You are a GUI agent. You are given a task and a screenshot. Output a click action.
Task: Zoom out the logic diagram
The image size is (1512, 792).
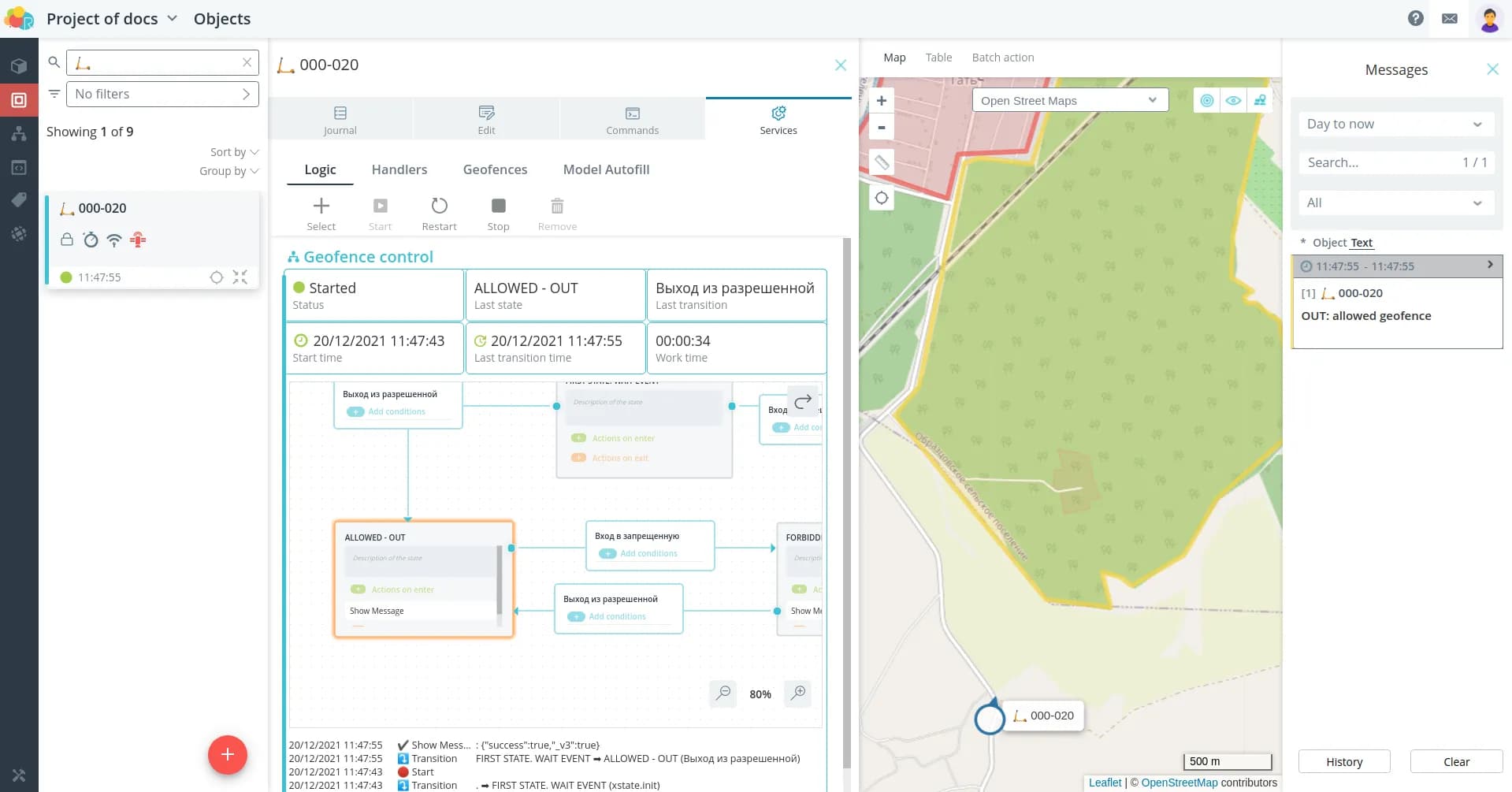pyautogui.click(x=723, y=693)
